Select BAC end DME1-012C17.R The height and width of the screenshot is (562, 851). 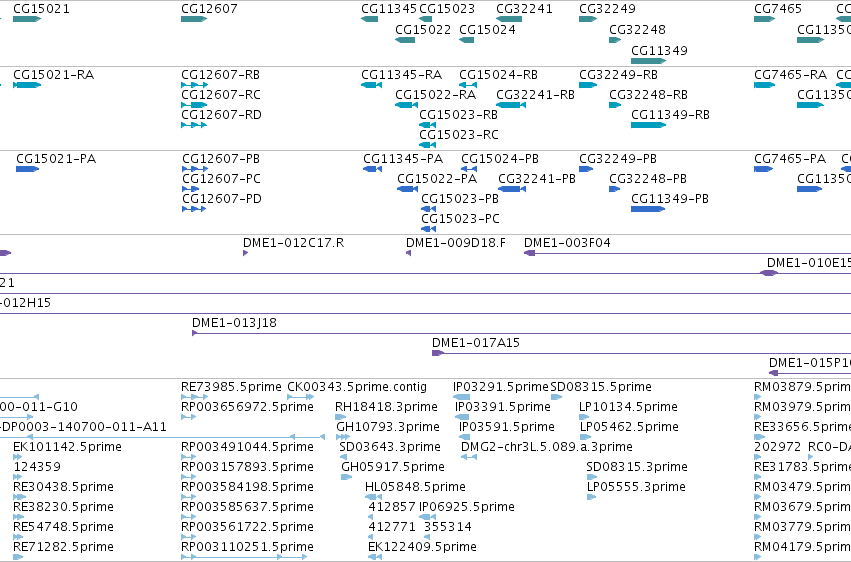point(245,253)
